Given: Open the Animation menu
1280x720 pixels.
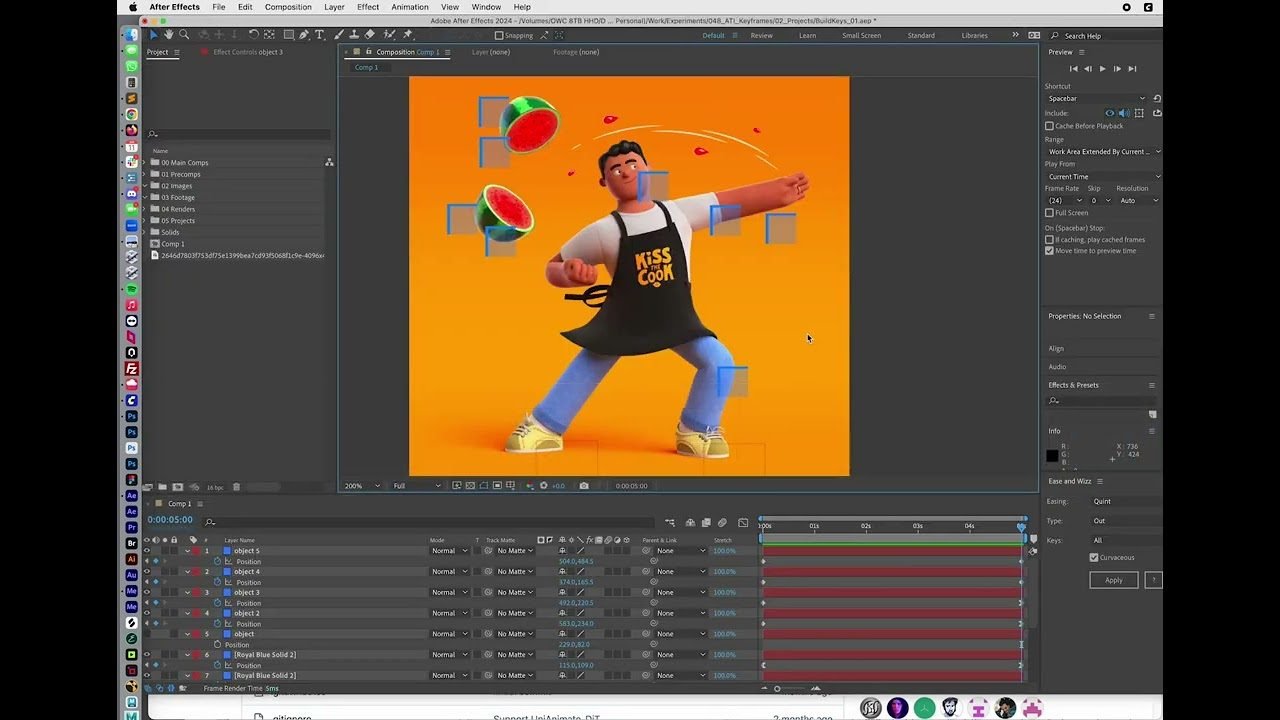Looking at the screenshot, I should click(x=410, y=7).
